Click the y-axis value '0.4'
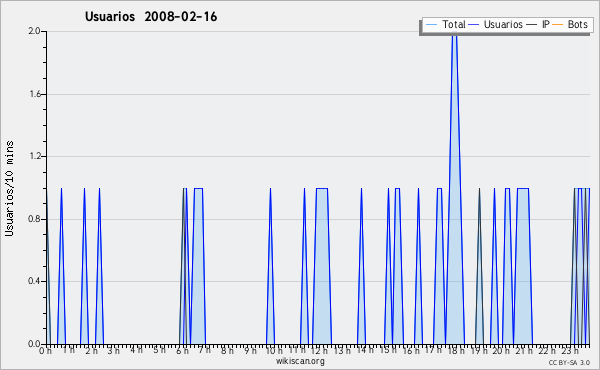Image resolution: width=600 pixels, height=370 pixels. pyautogui.click(x=34, y=281)
